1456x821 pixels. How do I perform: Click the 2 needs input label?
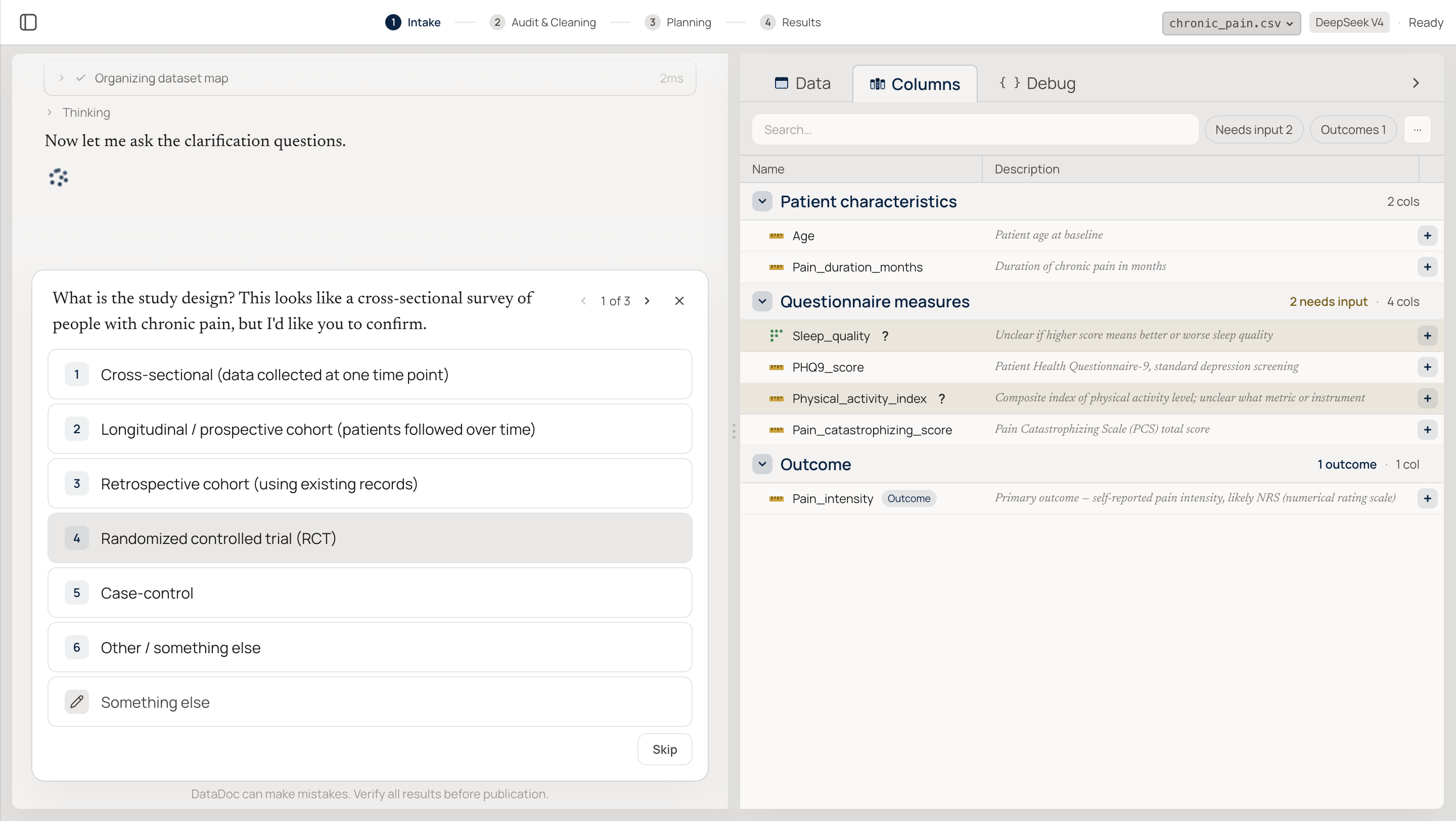[1328, 302]
